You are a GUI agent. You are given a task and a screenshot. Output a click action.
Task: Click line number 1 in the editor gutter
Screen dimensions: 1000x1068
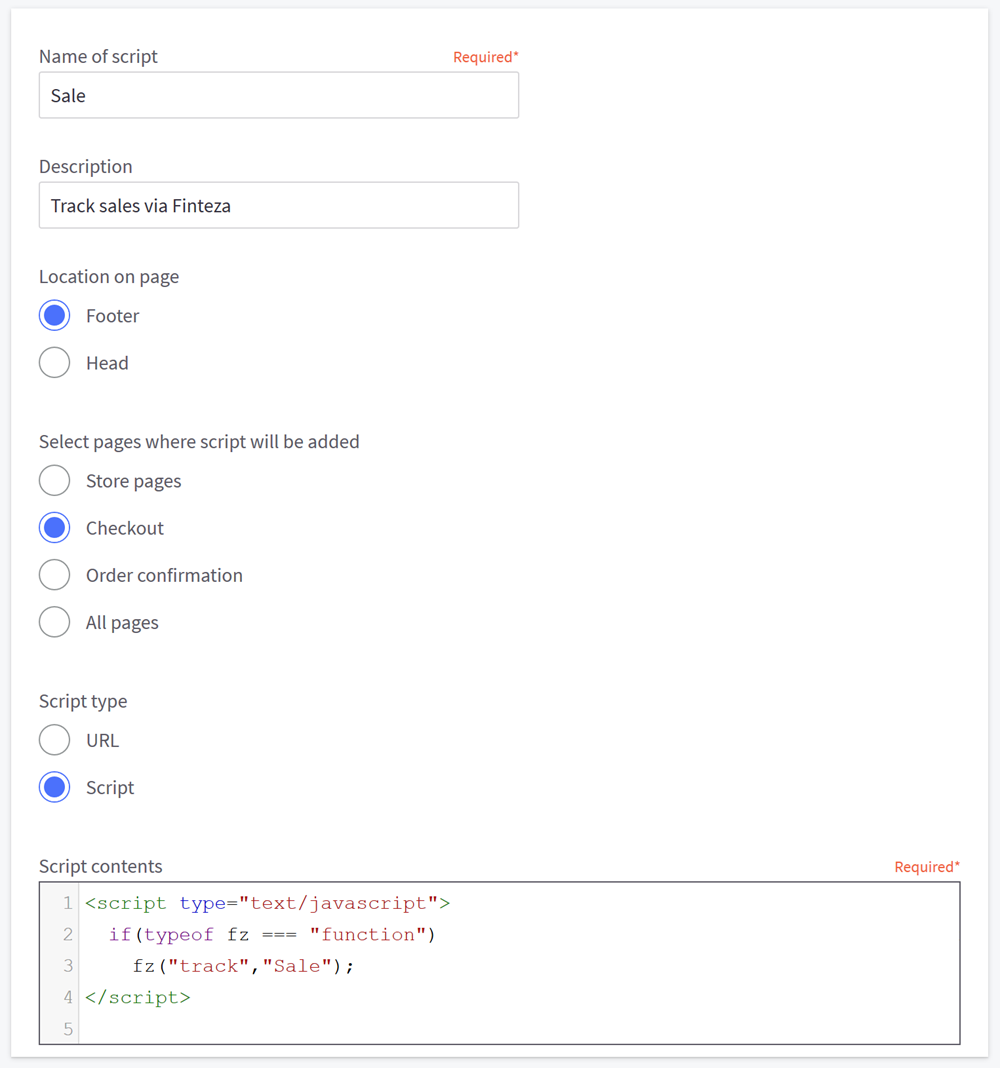pos(67,904)
